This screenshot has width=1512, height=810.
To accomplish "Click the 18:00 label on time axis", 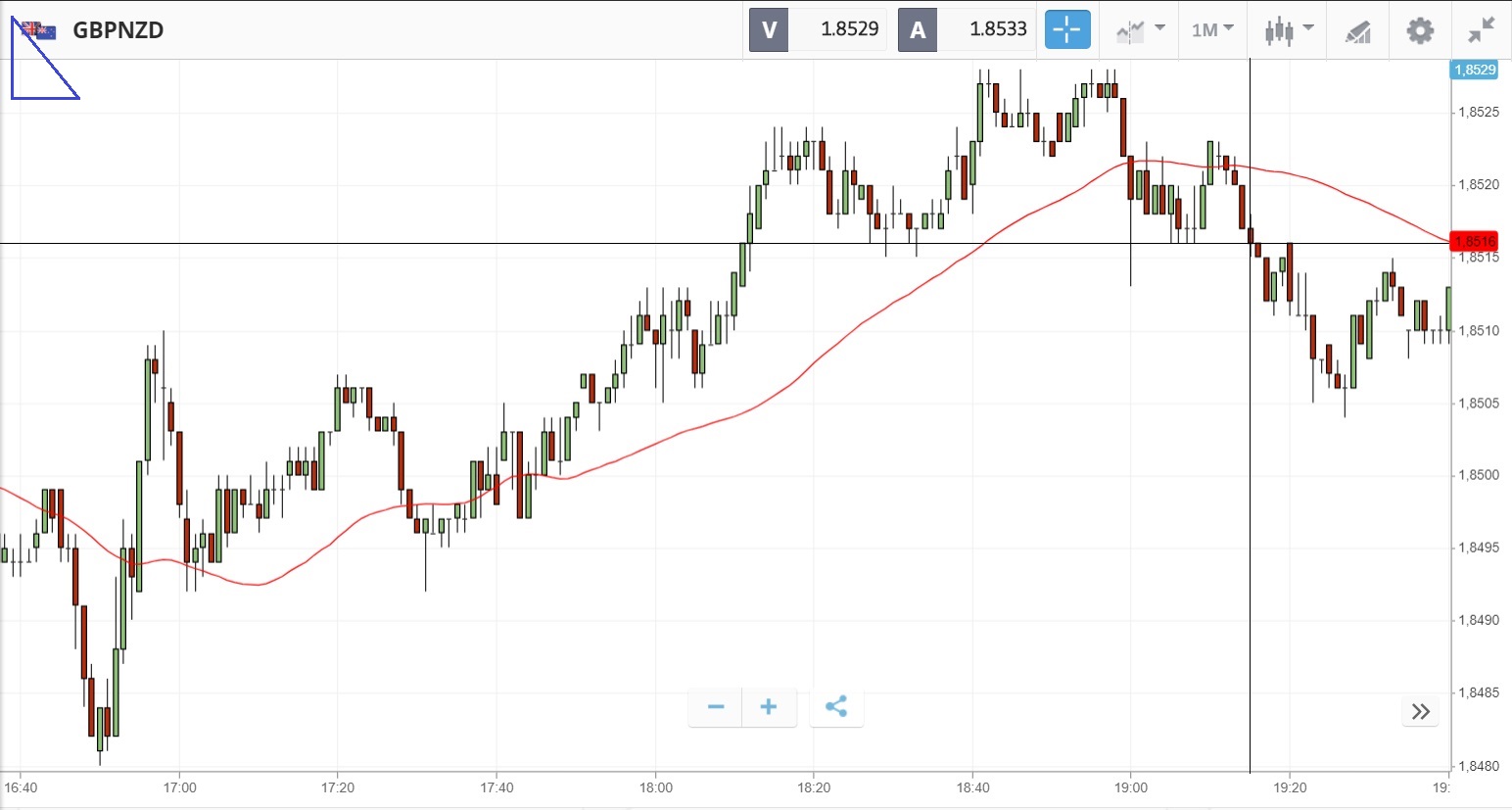I will click(x=655, y=787).
